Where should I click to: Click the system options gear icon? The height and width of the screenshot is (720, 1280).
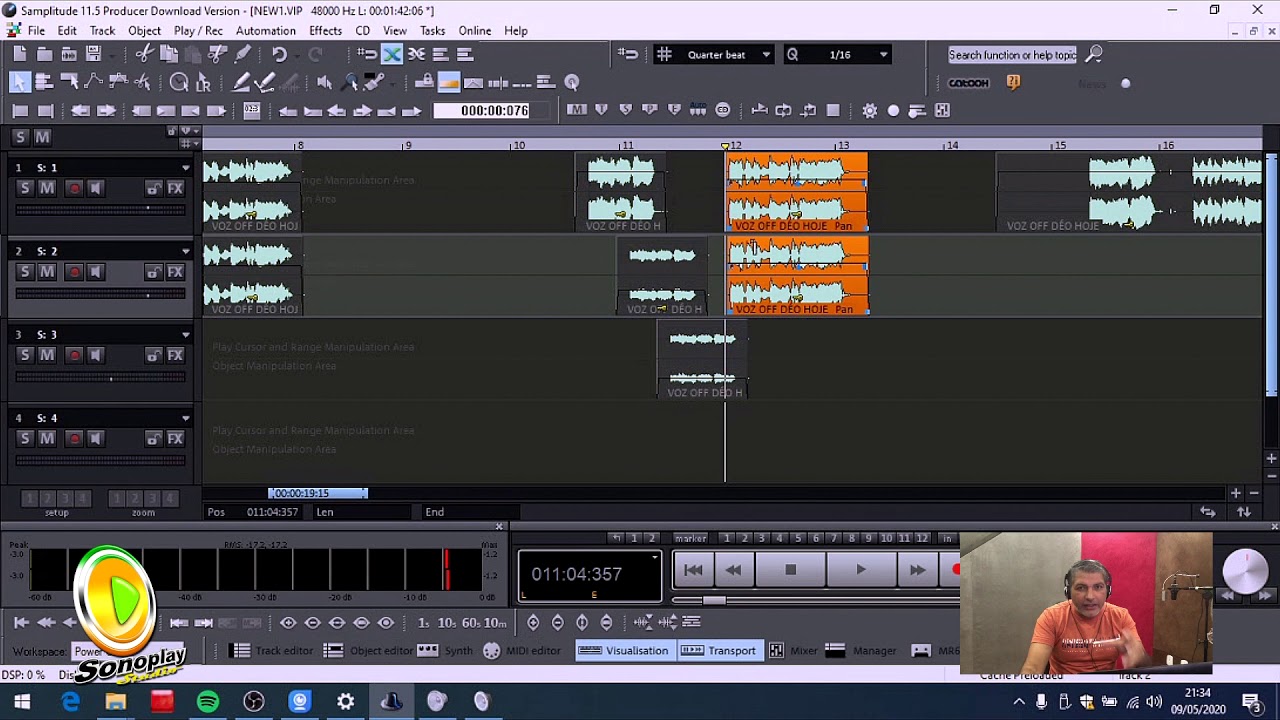click(869, 110)
